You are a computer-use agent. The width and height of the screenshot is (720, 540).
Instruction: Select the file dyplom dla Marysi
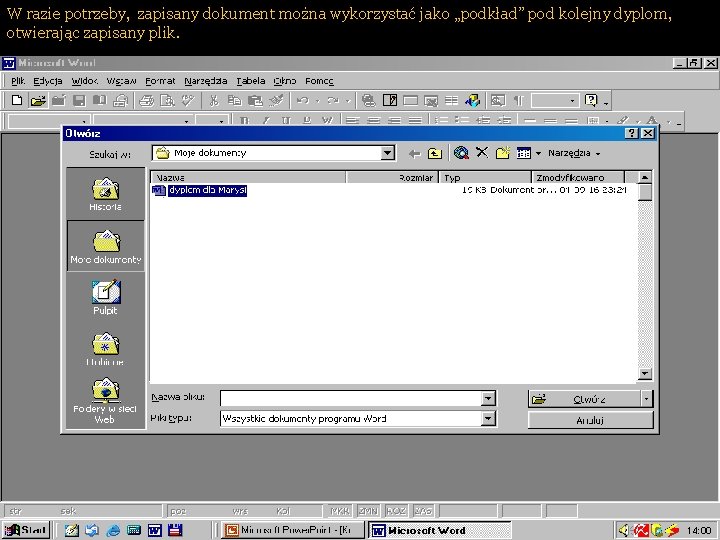(207, 190)
